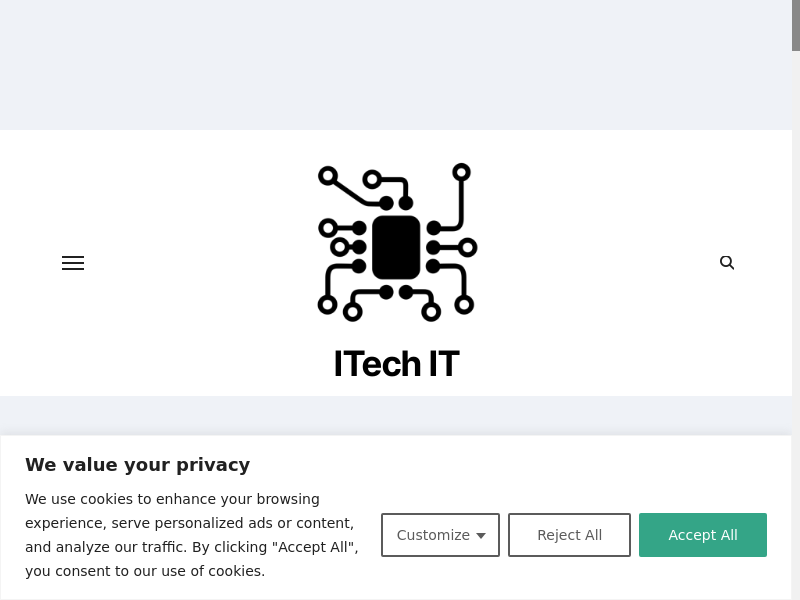The height and width of the screenshot is (600, 800).
Task: Click the black center chip in the logo
Action: (396, 247)
